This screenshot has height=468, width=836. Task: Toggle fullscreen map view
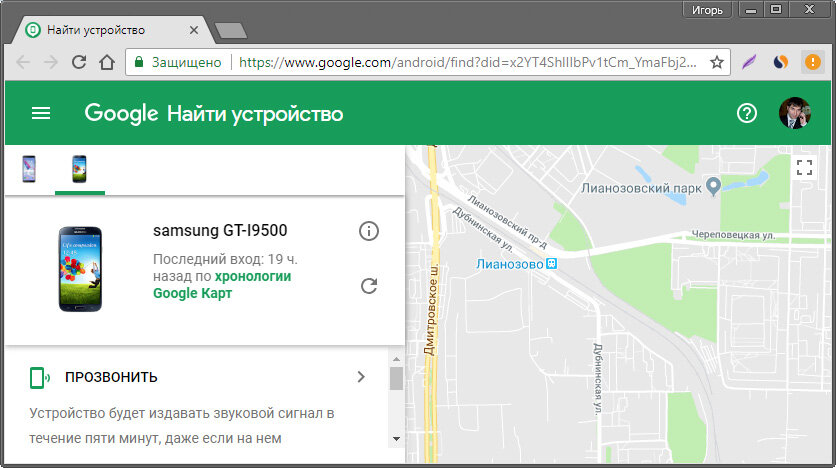click(x=804, y=167)
